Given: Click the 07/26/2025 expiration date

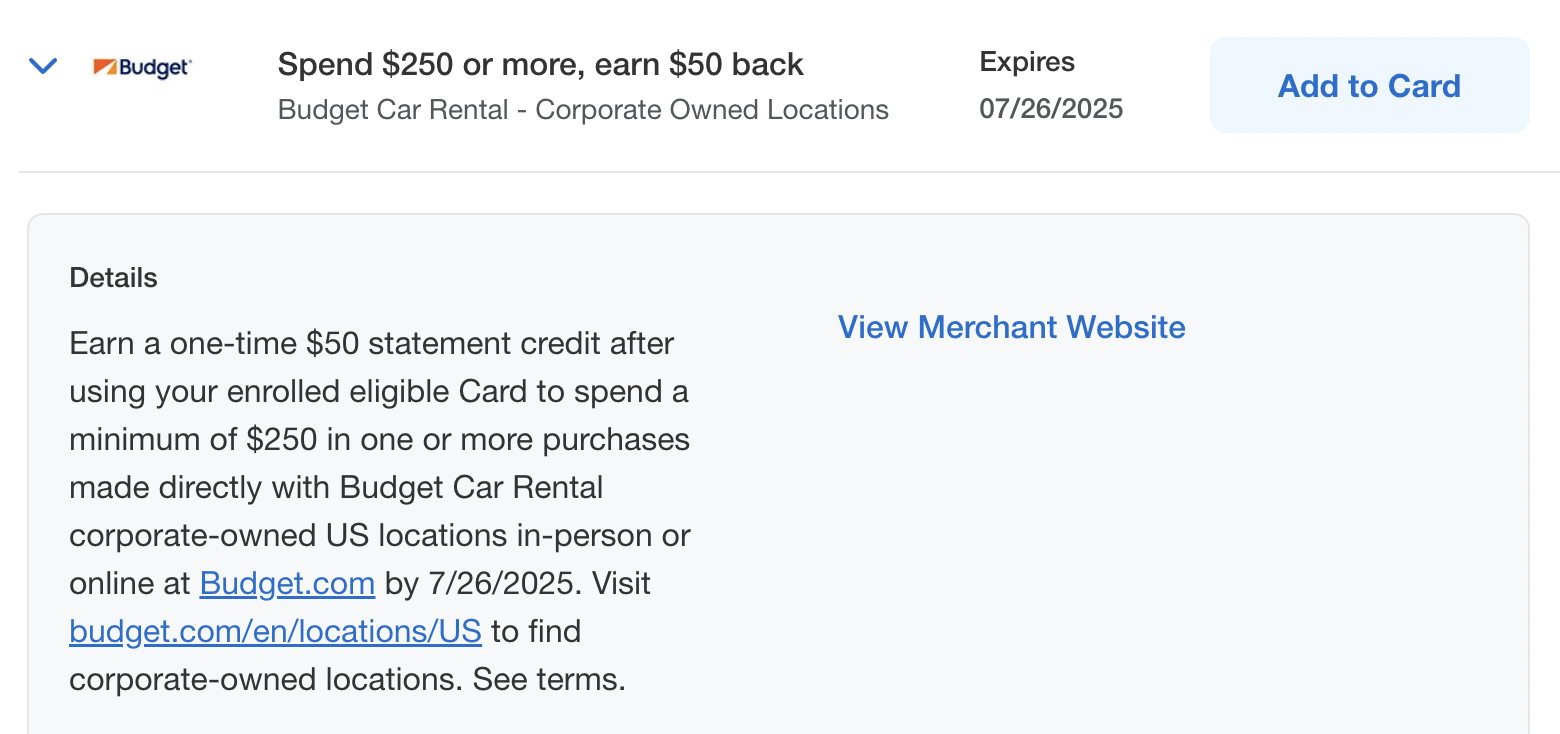Looking at the screenshot, I should [1051, 108].
